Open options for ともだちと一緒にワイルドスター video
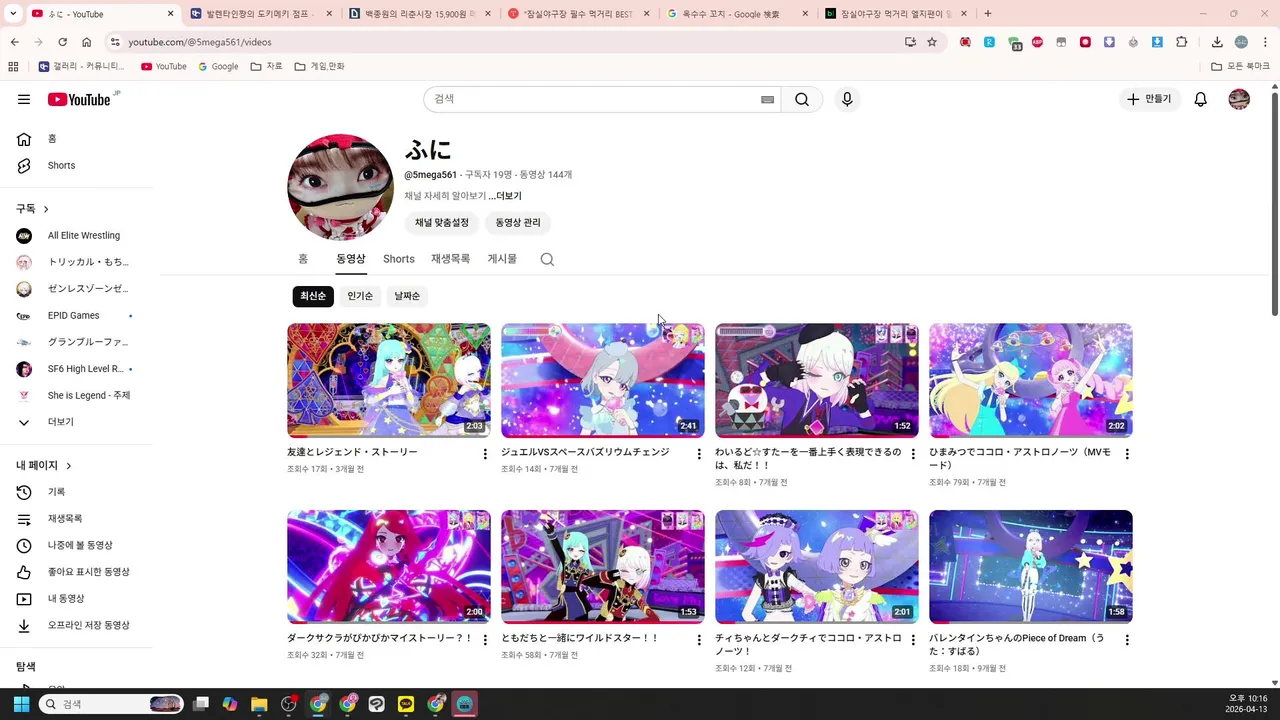Image resolution: width=1280 pixels, height=720 pixels. [699, 640]
